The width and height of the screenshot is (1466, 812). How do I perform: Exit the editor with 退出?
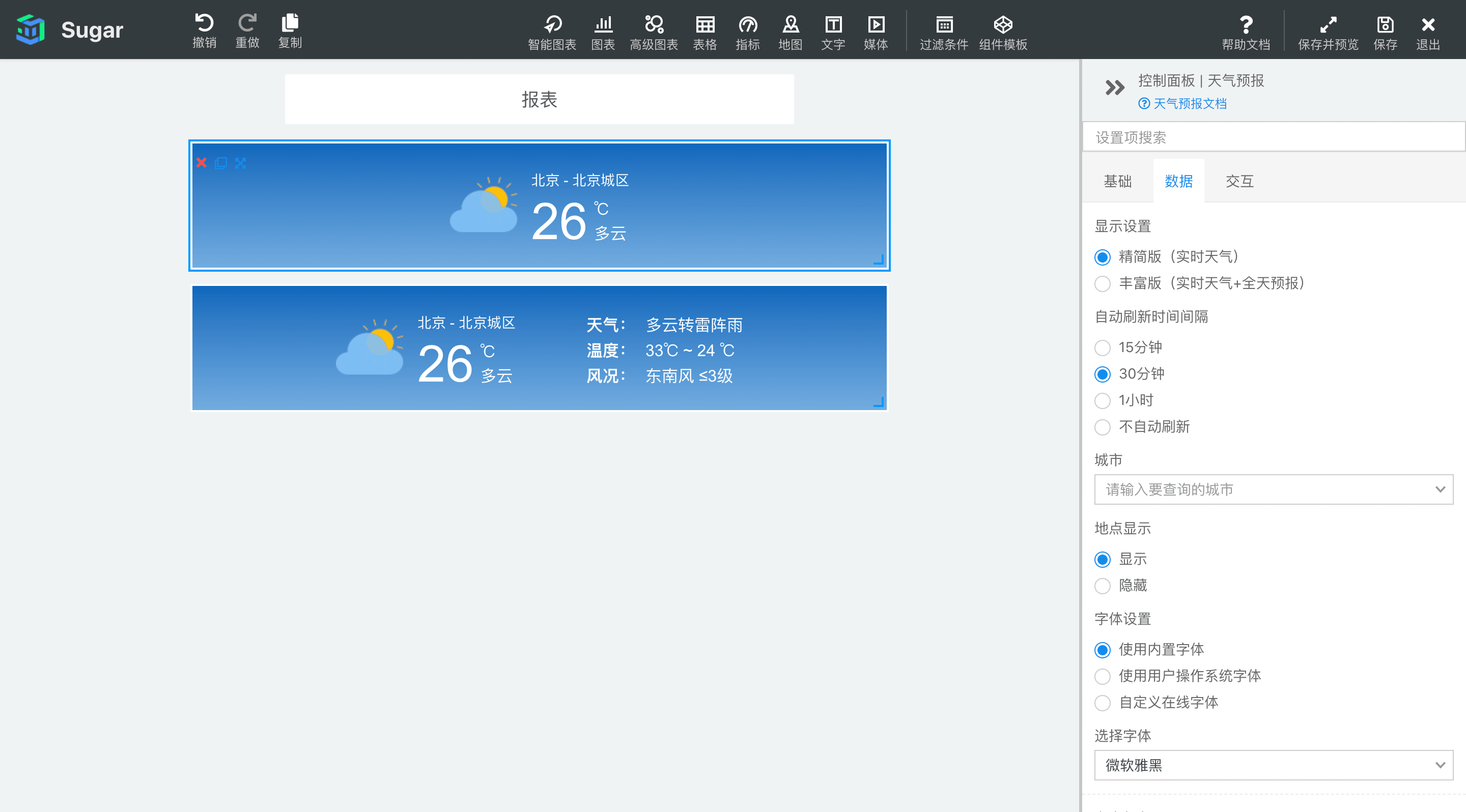tap(1428, 33)
